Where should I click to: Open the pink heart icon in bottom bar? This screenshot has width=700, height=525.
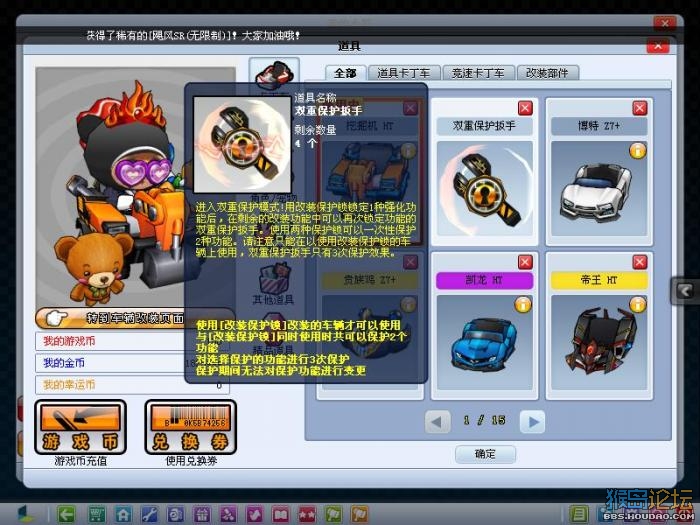coord(254,515)
